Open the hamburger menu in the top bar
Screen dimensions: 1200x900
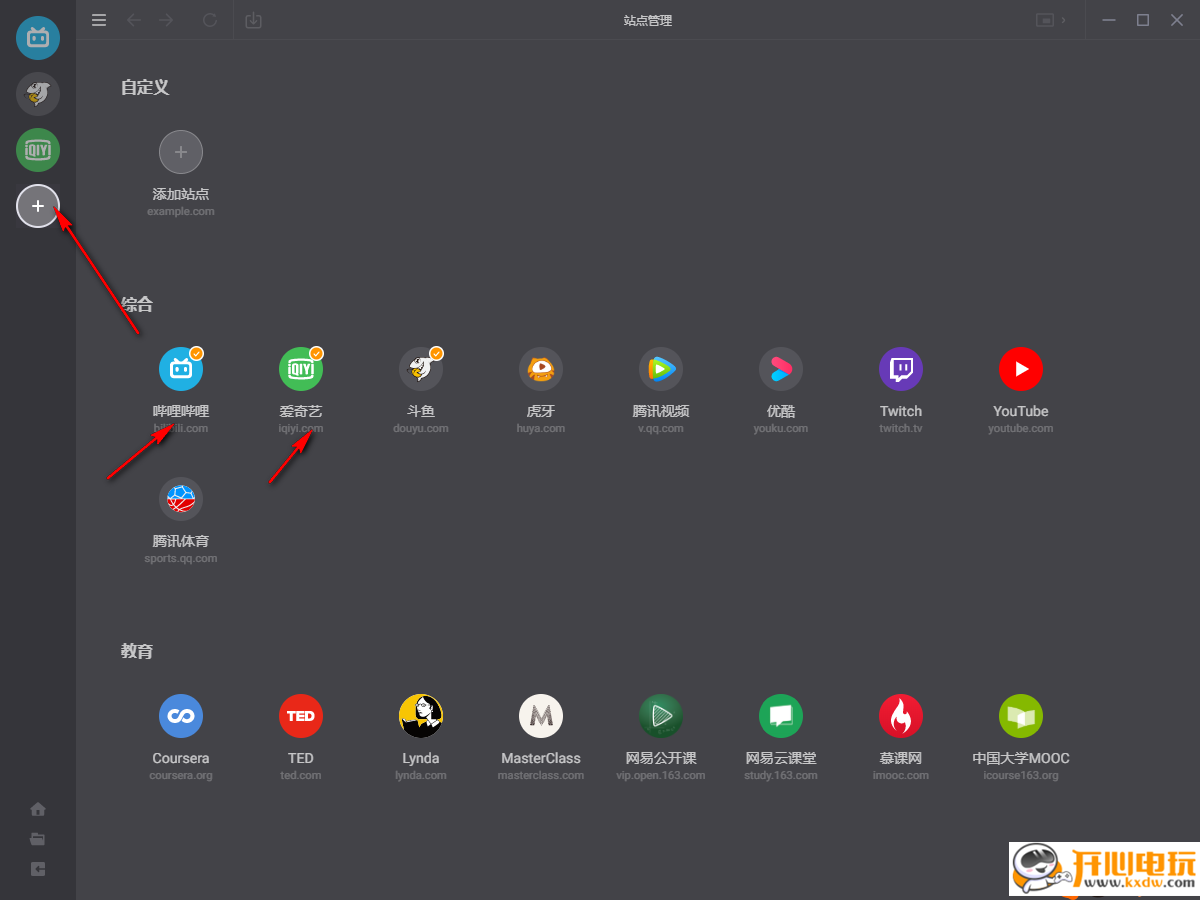[x=99, y=20]
